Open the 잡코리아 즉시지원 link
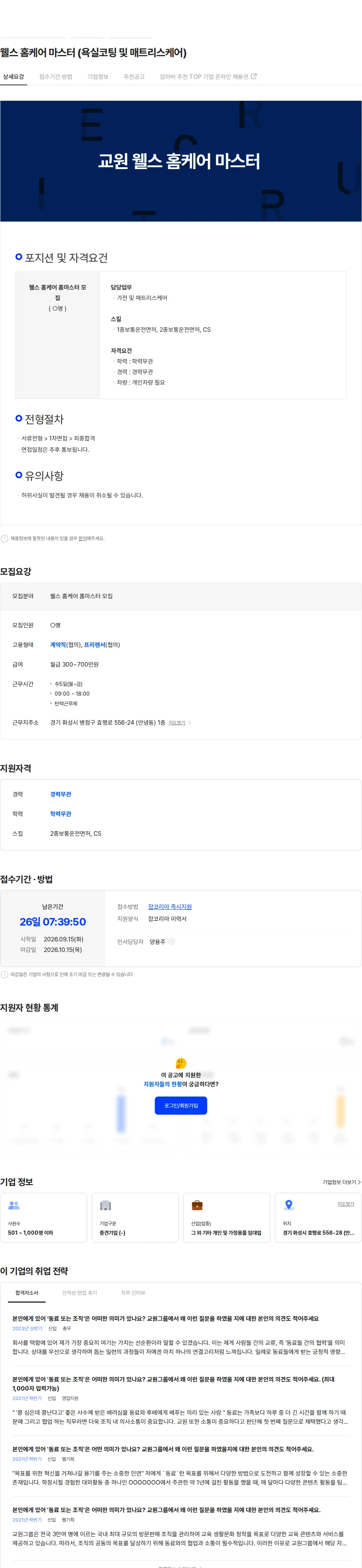 click(170, 906)
